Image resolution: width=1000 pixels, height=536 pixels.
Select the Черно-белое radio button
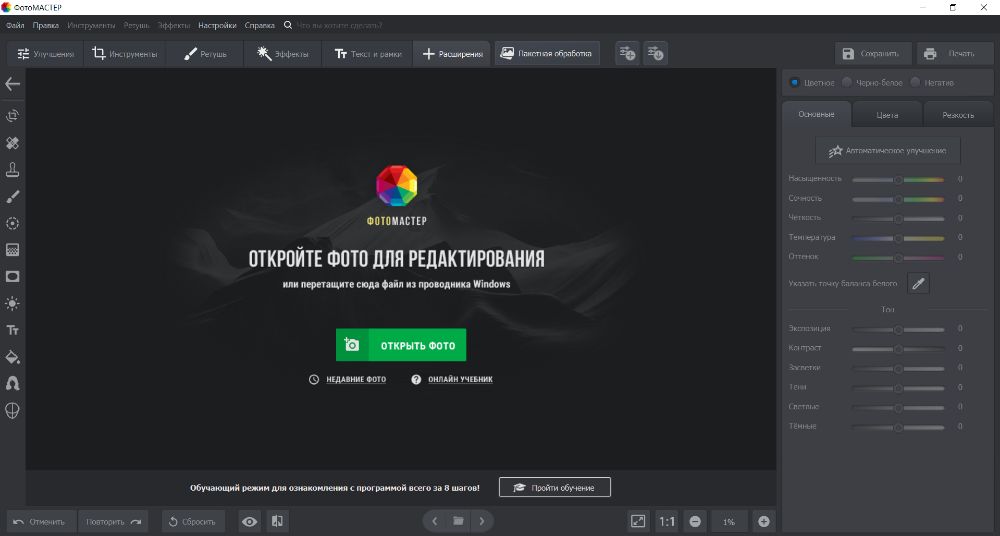(x=847, y=83)
